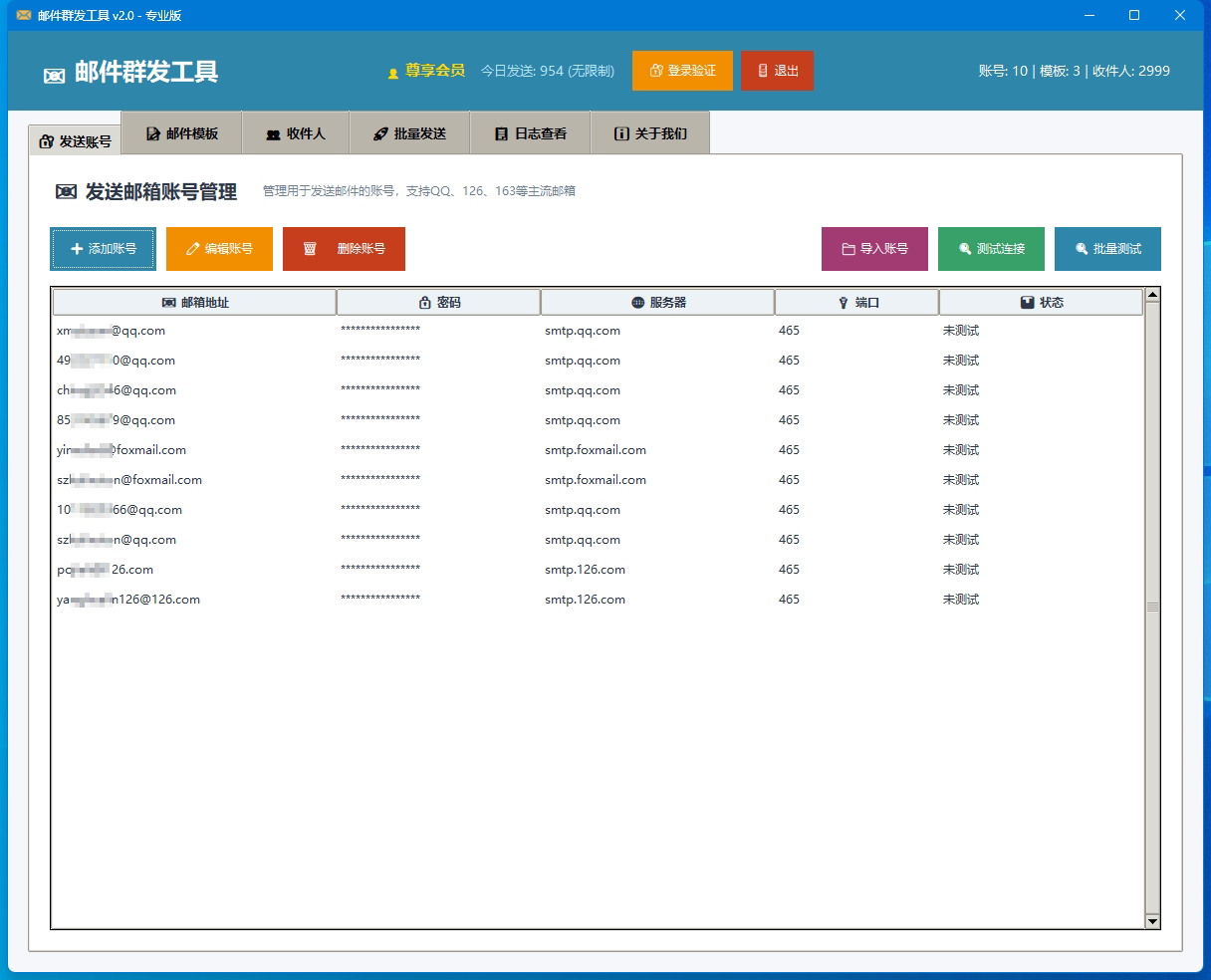Click the vertical scrollbar thumb of the table
The image size is (1211, 980).
(1152, 607)
